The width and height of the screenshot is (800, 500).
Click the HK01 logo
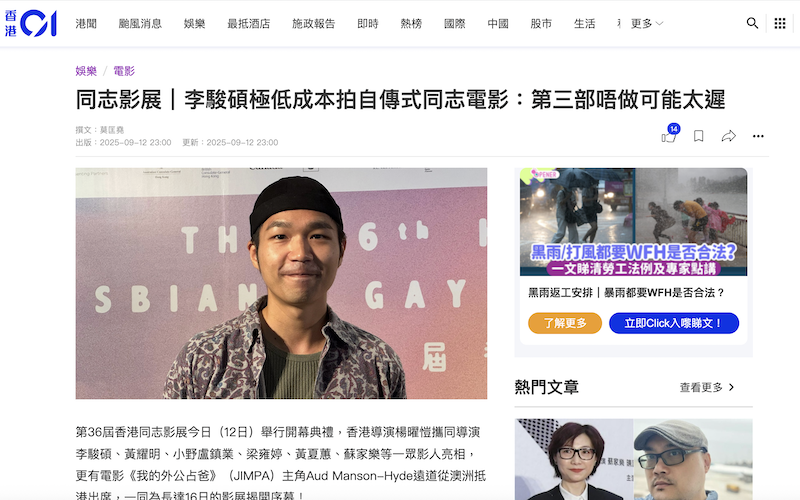pos(31,23)
